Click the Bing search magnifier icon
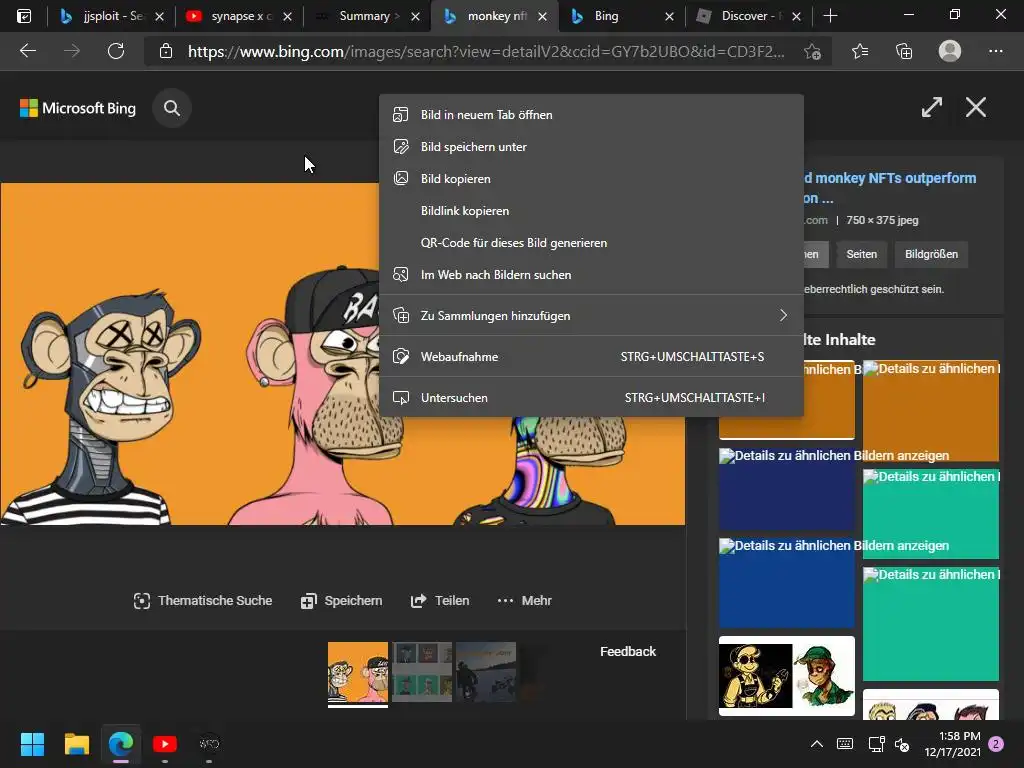1024x768 pixels. (172, 108)
